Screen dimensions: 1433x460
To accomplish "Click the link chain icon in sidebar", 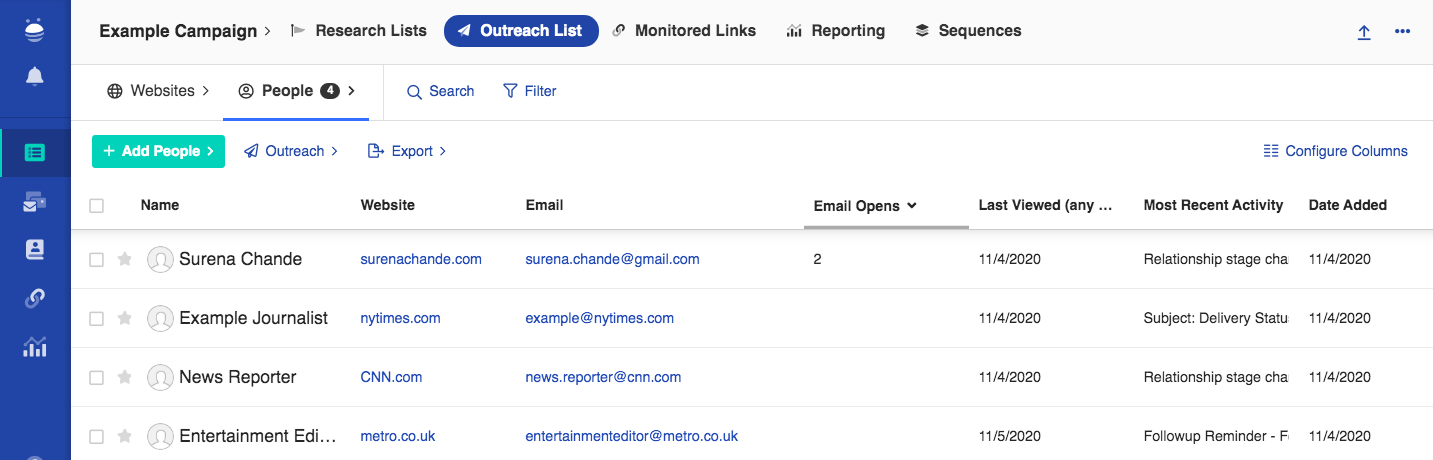I will coord(35,298).
